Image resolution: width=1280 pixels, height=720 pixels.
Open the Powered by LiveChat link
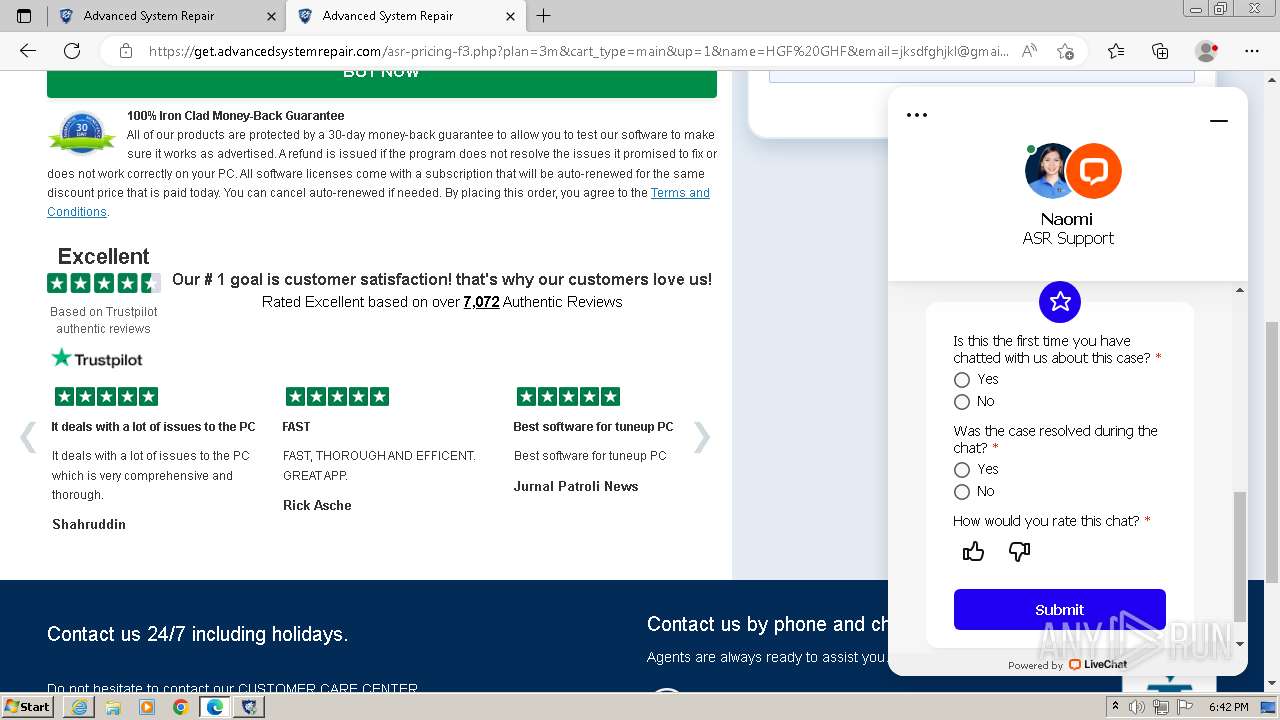pyautogui.click(x=1067, y=664)
